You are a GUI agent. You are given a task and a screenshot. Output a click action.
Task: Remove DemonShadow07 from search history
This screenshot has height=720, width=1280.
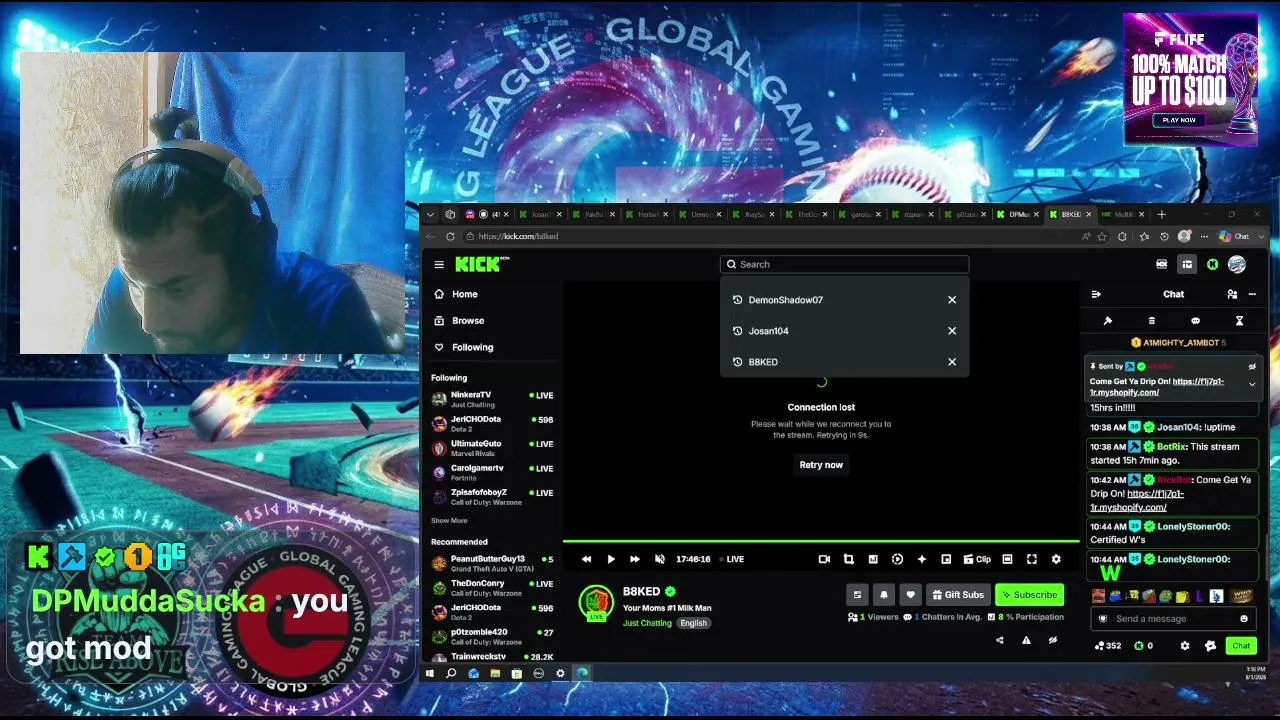tap(952, 300)
